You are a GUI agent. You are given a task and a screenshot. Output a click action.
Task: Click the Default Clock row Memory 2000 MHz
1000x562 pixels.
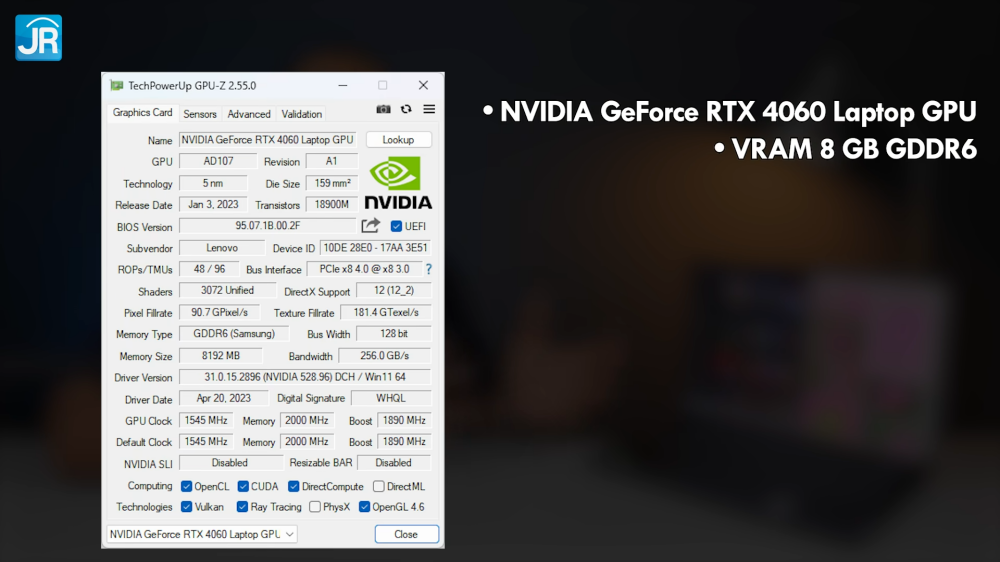click(307, 441)
